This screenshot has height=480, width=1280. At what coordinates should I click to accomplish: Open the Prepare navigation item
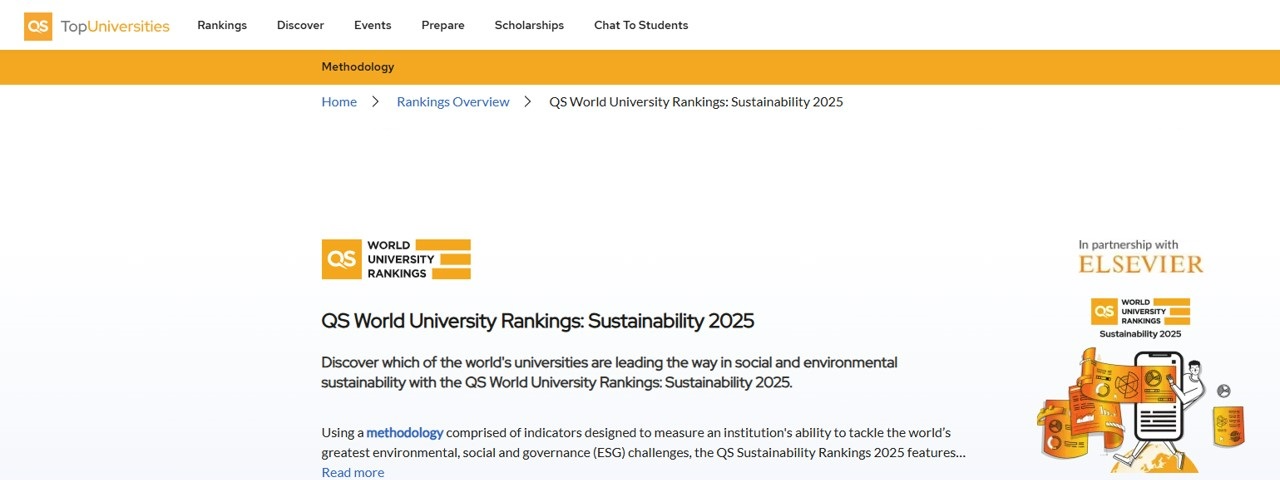[x=442, y=25]
